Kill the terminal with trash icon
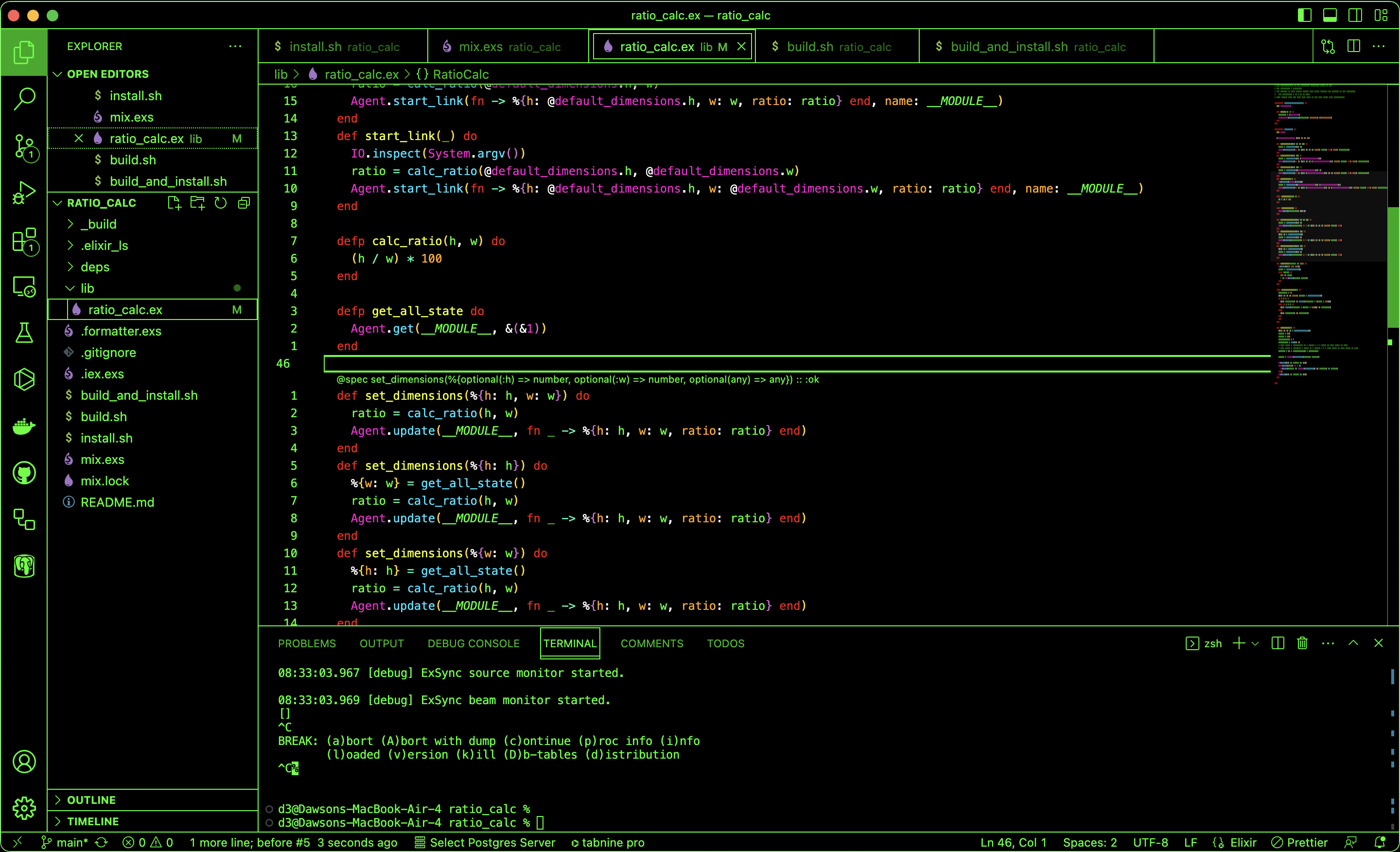1400x852 pixels. pos(1302,643)
